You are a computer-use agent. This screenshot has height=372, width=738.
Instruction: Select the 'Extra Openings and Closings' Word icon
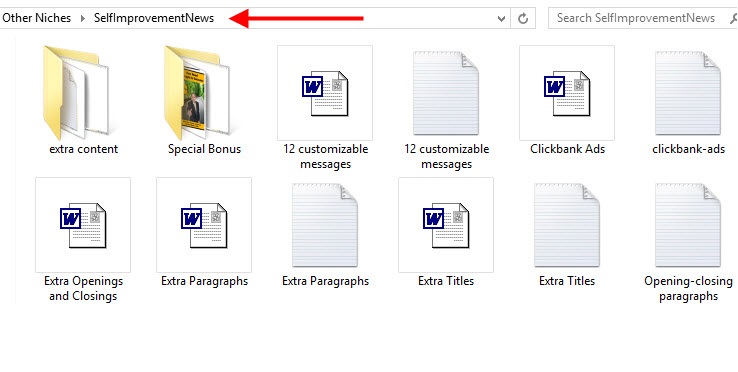click(x=83, y=225)
